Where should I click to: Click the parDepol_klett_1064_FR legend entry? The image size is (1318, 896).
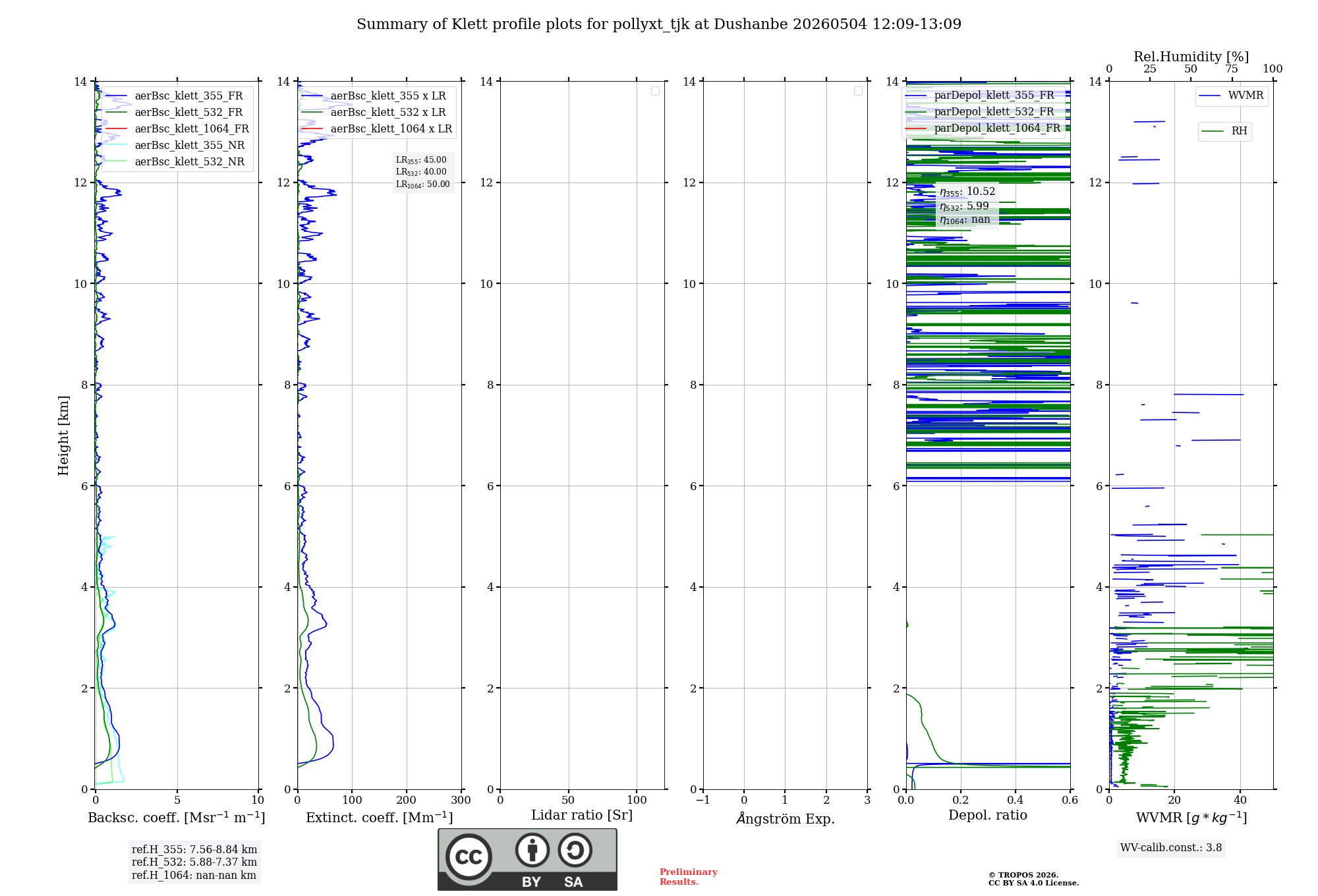[x=983, y=128]
